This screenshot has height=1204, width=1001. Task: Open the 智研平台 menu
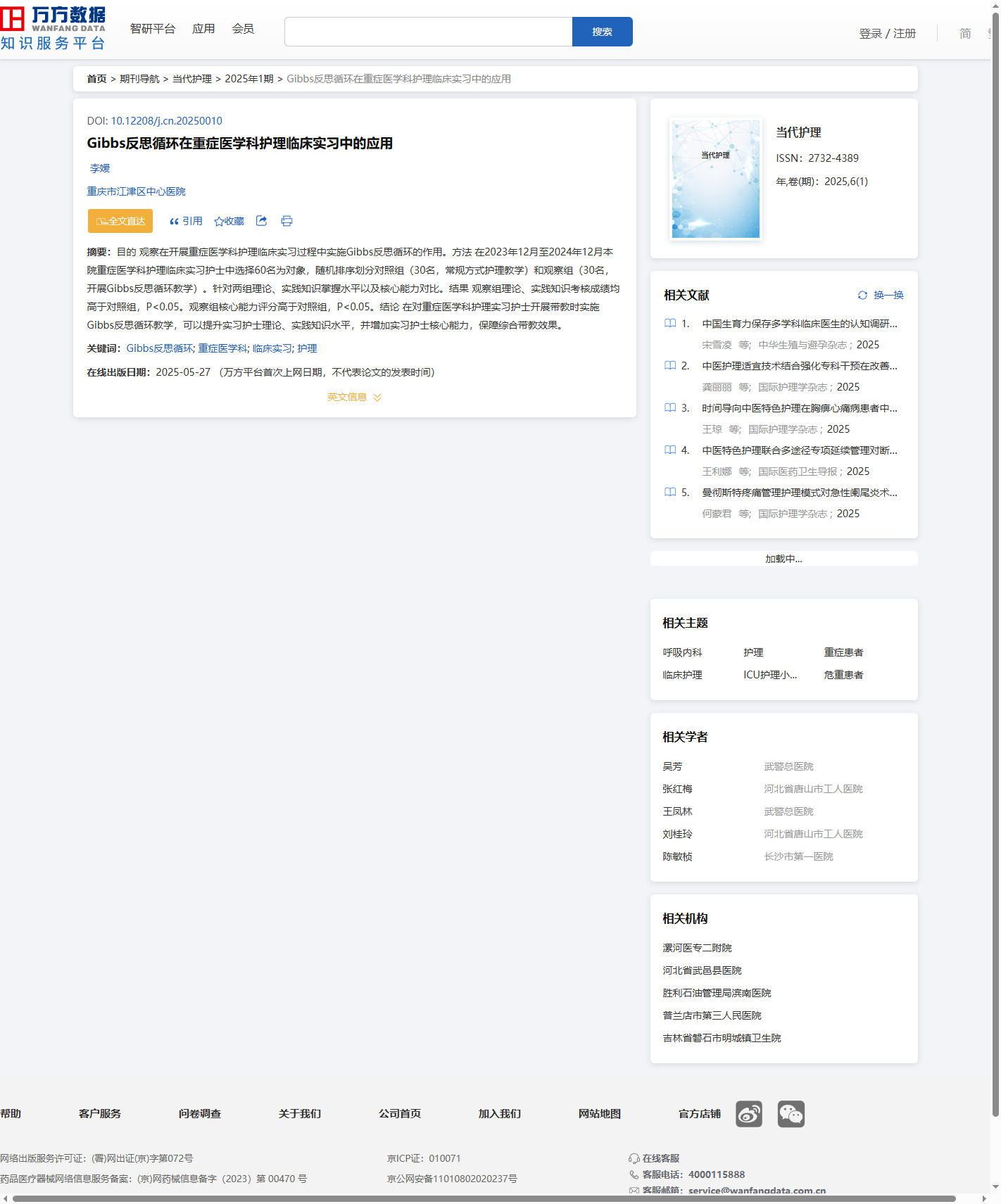click(x=153, y=29)
